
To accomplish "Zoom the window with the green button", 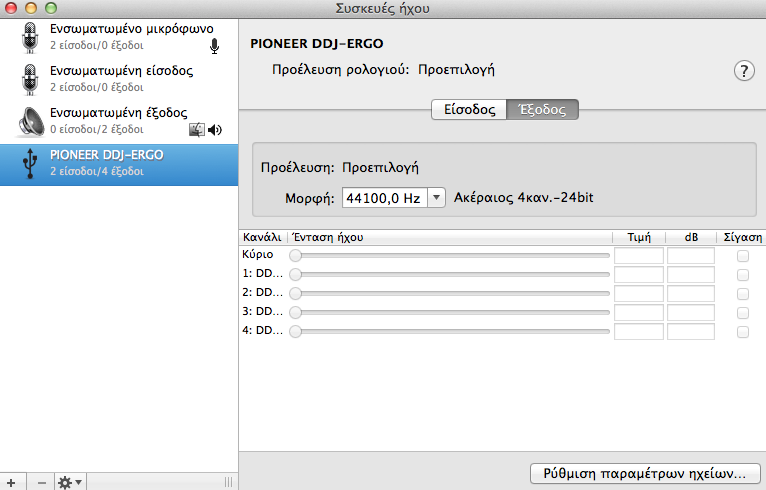I will pos(50,8).
